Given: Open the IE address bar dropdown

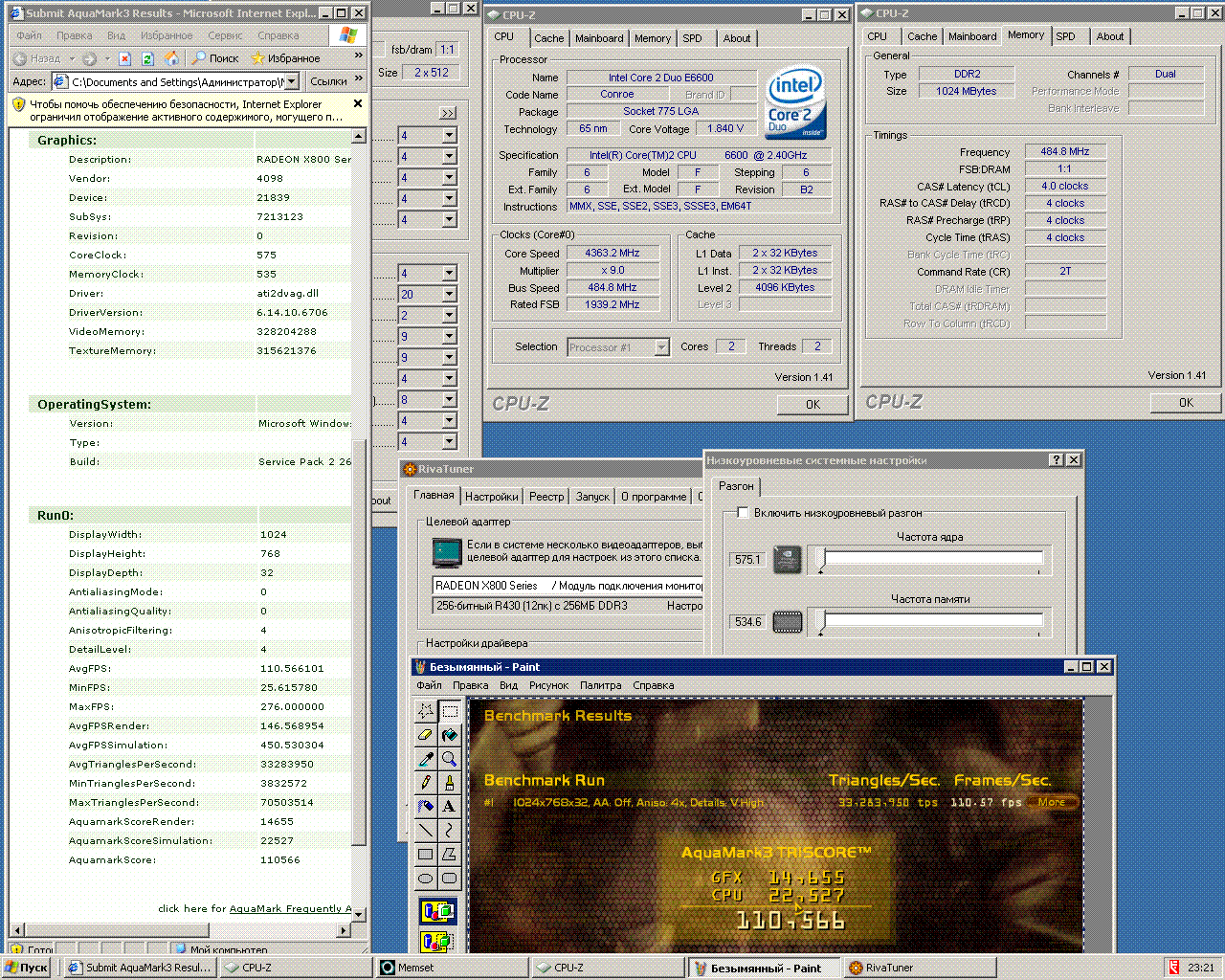Looking at the screenshot, I should (292, 82).
